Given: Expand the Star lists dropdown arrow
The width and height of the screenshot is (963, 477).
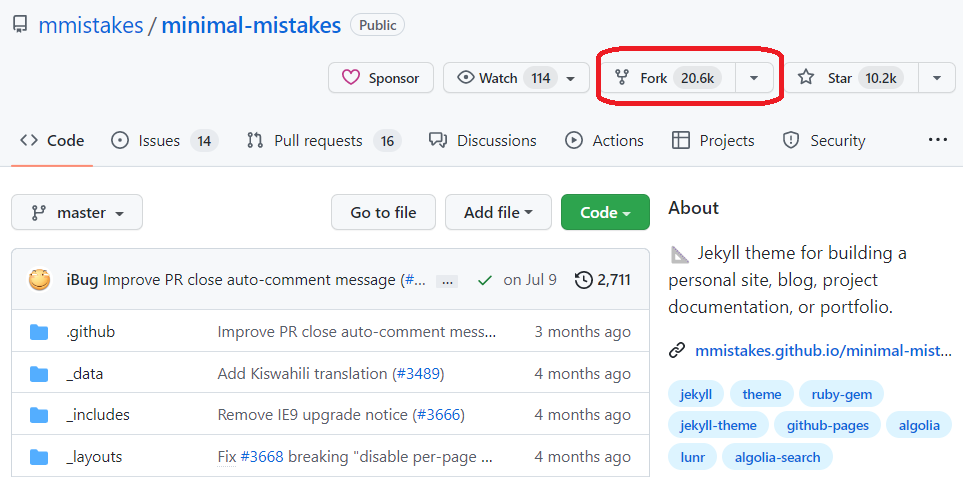Looking at the screenshot, I should point(937,78).
